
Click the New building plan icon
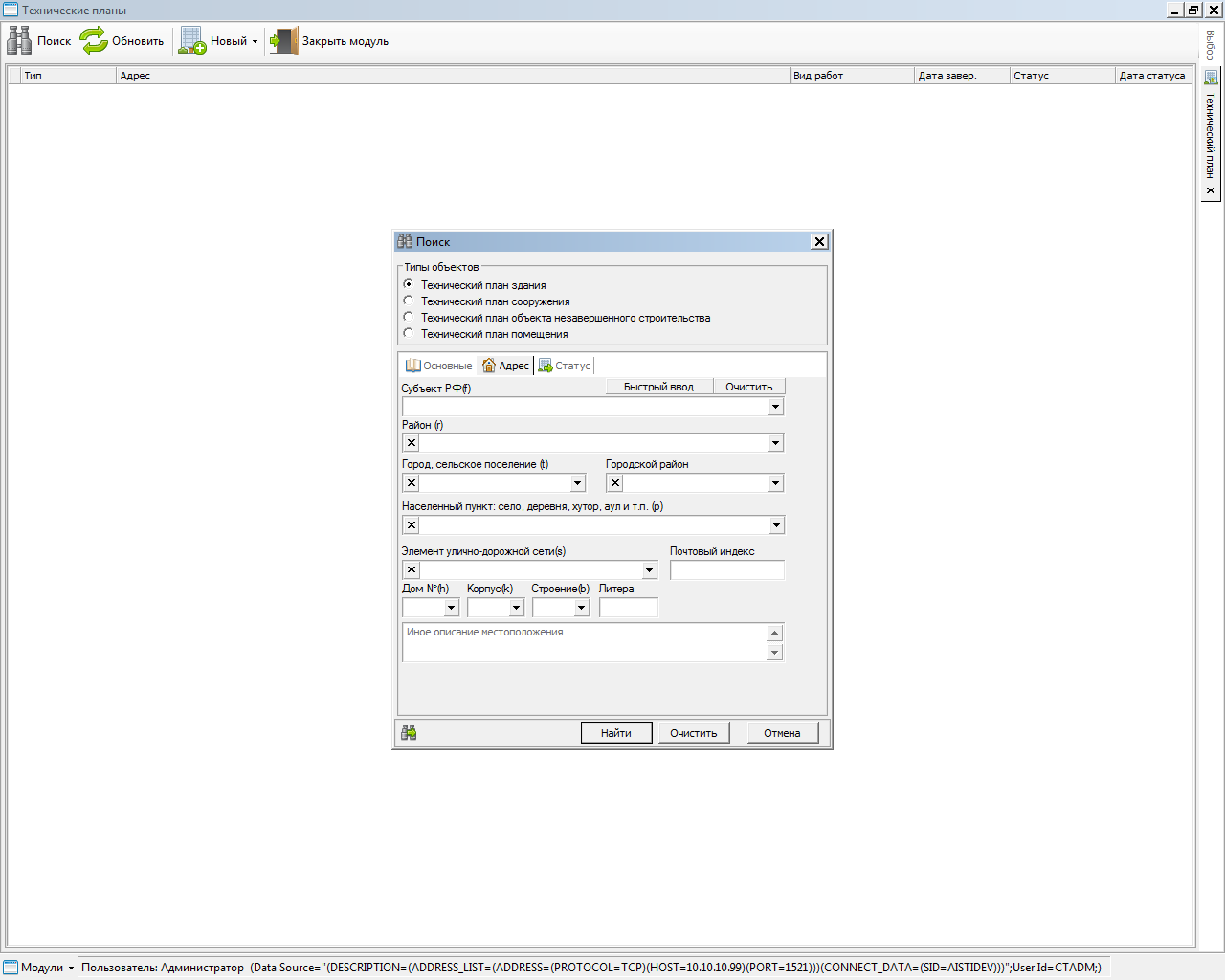click(192, 40)
